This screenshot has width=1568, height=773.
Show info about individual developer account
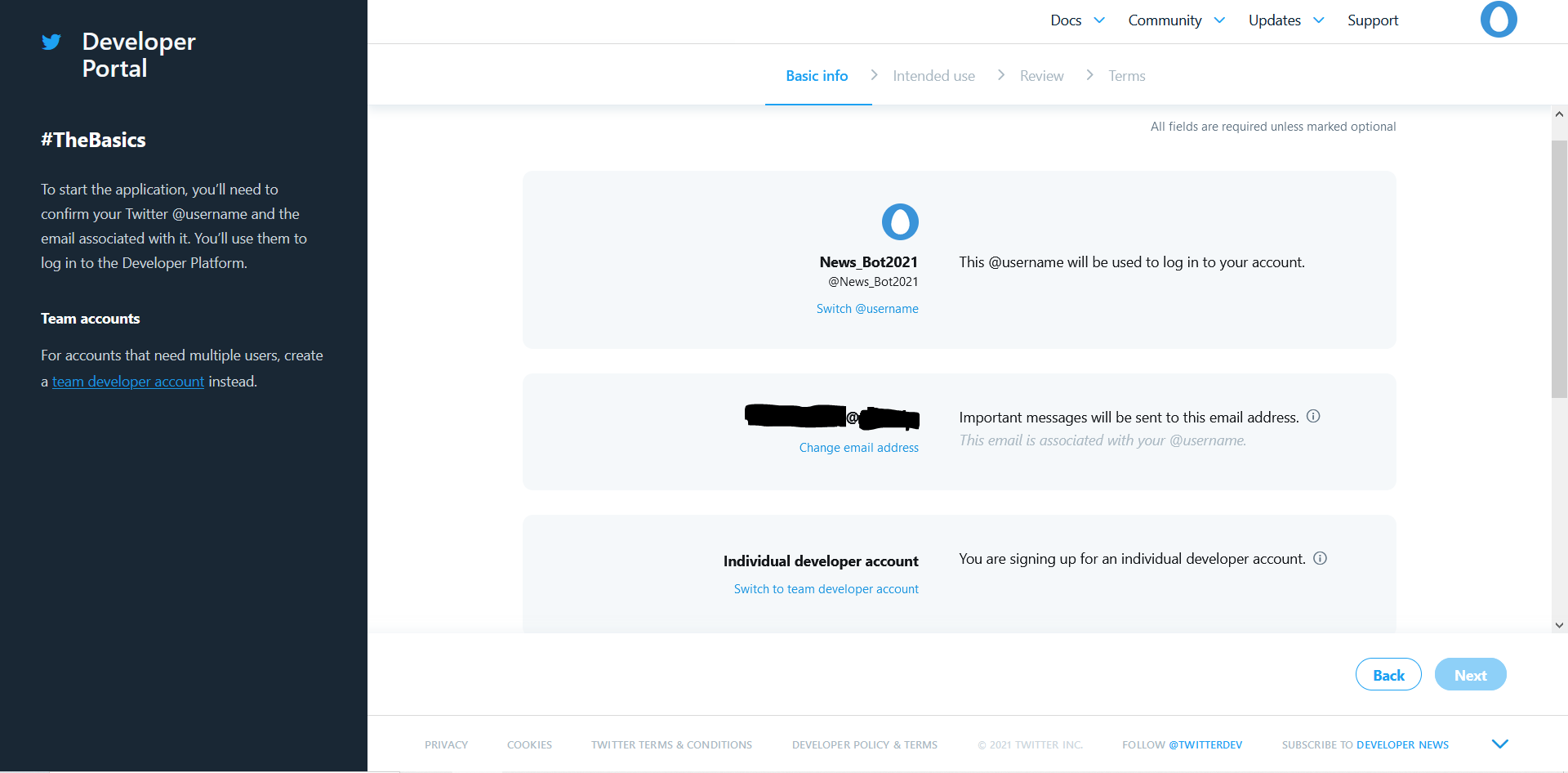point(1320,558)
